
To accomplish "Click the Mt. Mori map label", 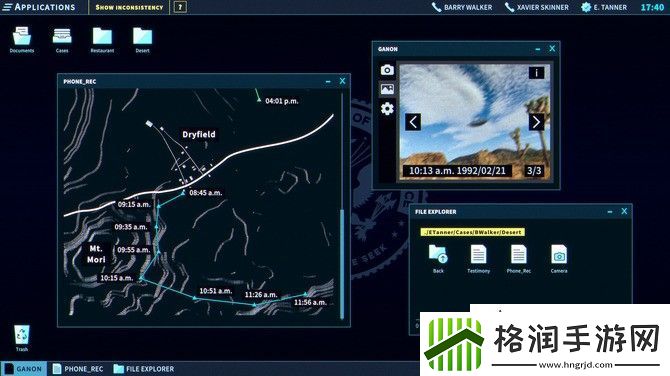I will click(96, 254).
